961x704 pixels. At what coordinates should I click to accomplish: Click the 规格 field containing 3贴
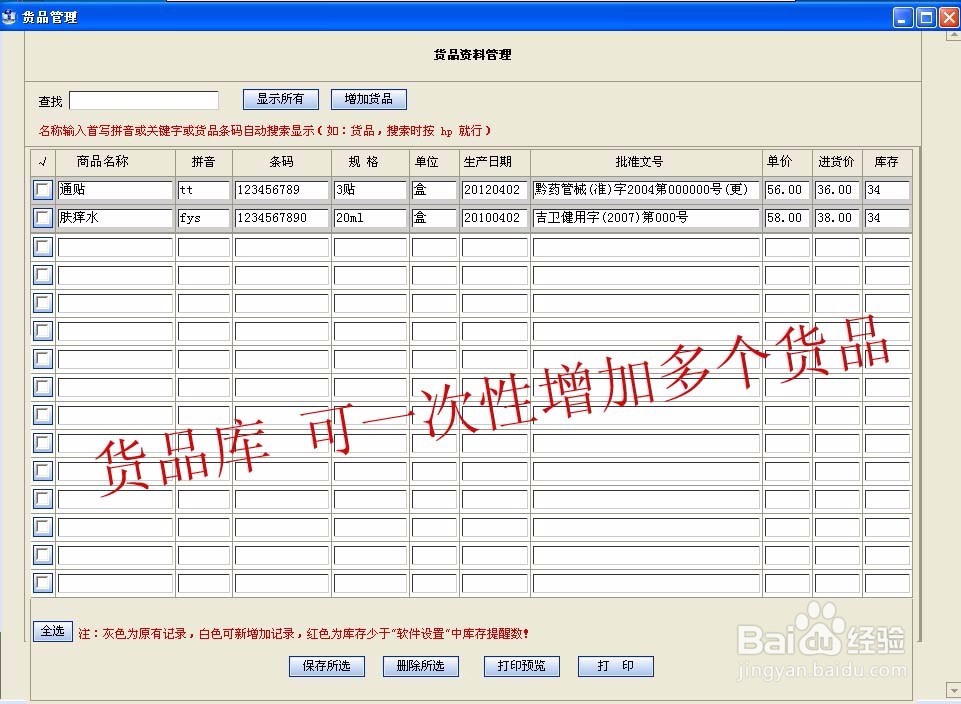[370, 190]
